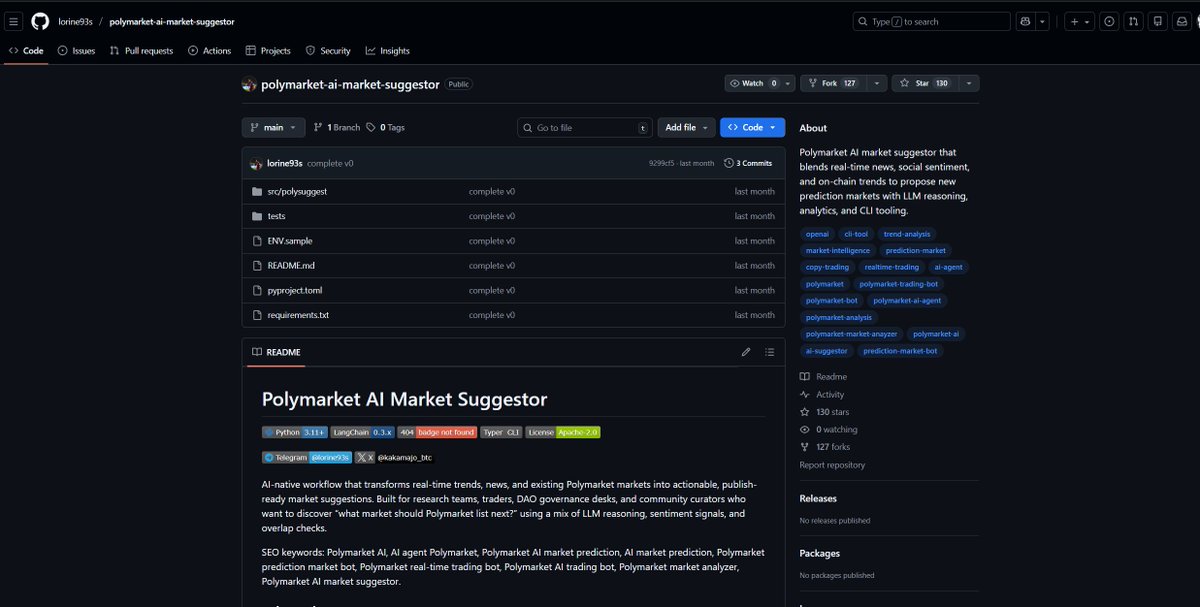Click the Python 3.11+ badge
Viewport: 1200px width, 607px height.
[294, 432]
